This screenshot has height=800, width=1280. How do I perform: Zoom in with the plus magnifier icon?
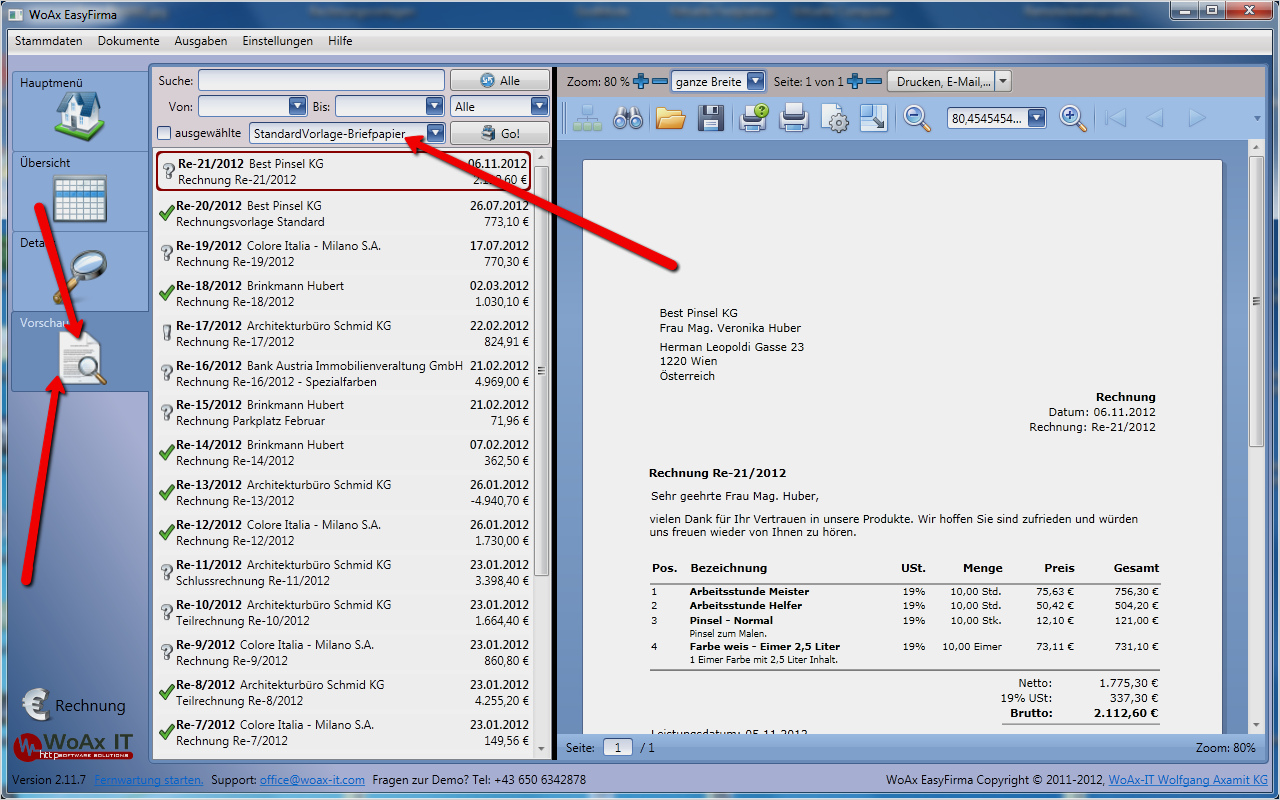(x=1070, y=118)
